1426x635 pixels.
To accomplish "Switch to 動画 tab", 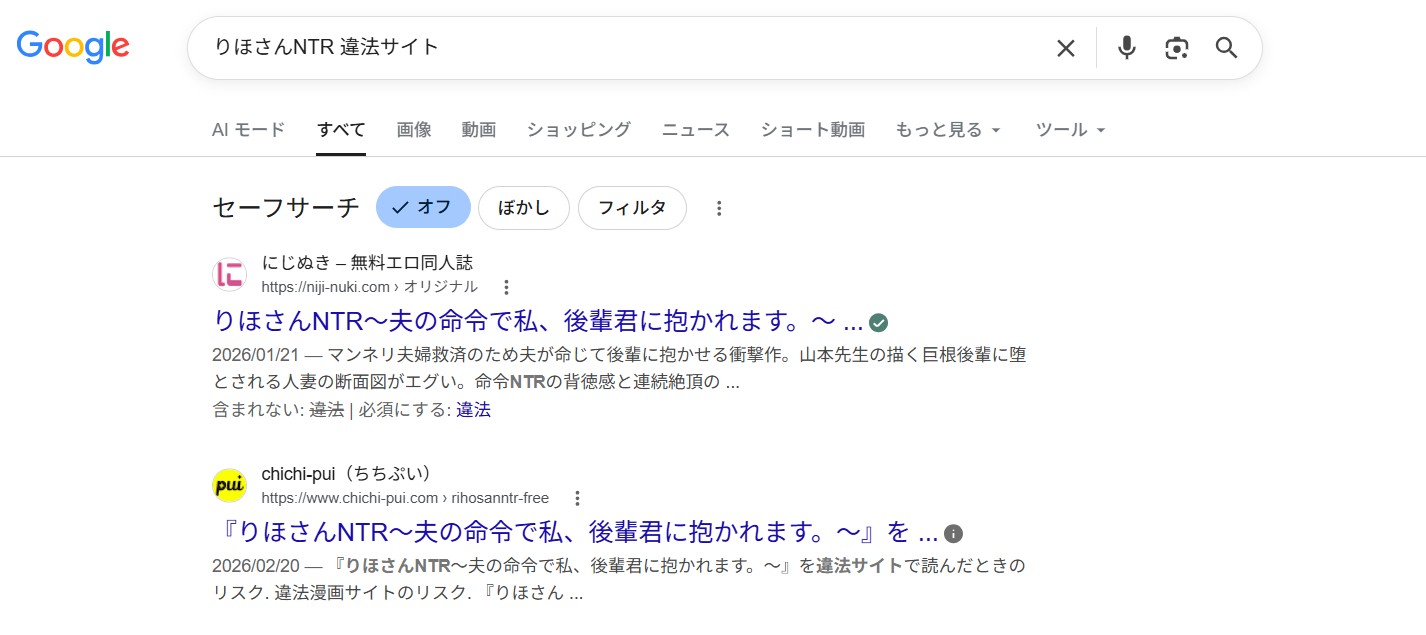I will pos(479,130).
